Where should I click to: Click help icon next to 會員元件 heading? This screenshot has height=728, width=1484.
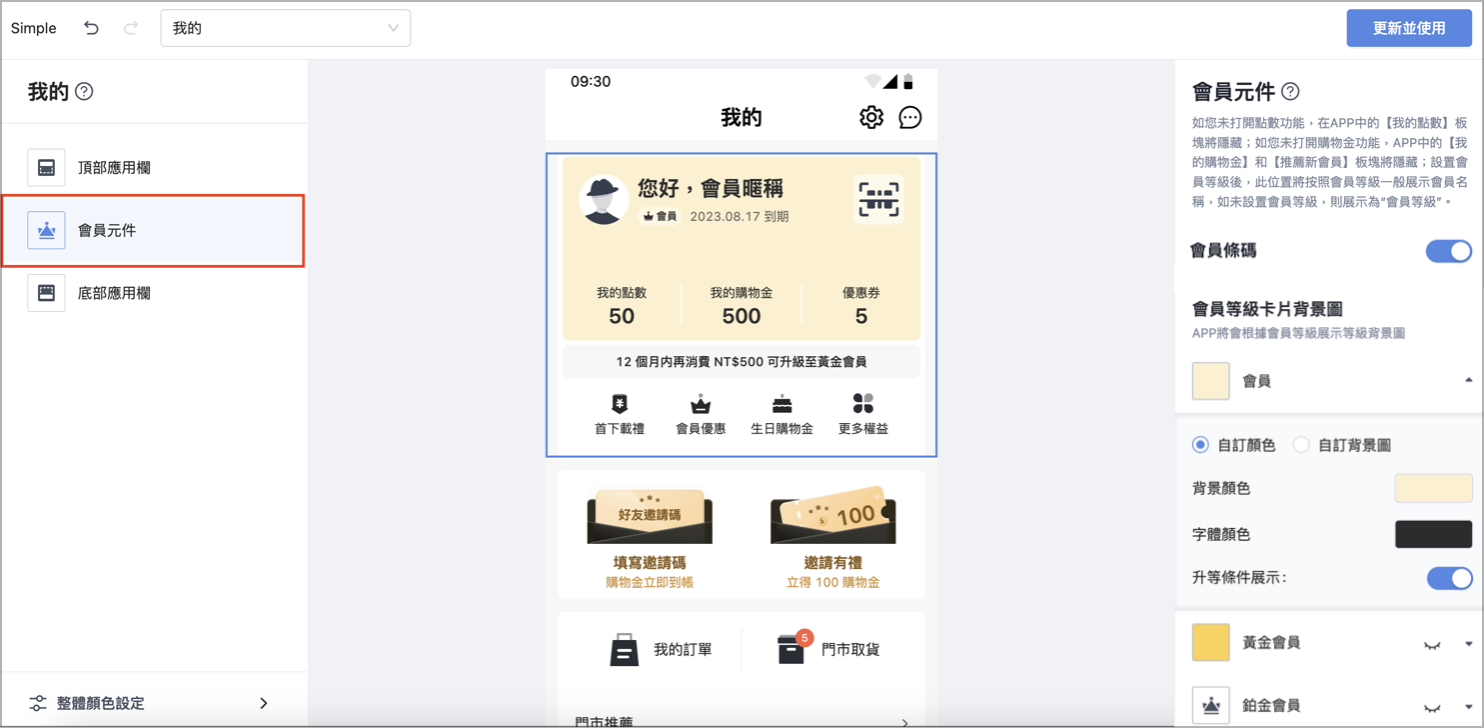(x=1290, y=92)
